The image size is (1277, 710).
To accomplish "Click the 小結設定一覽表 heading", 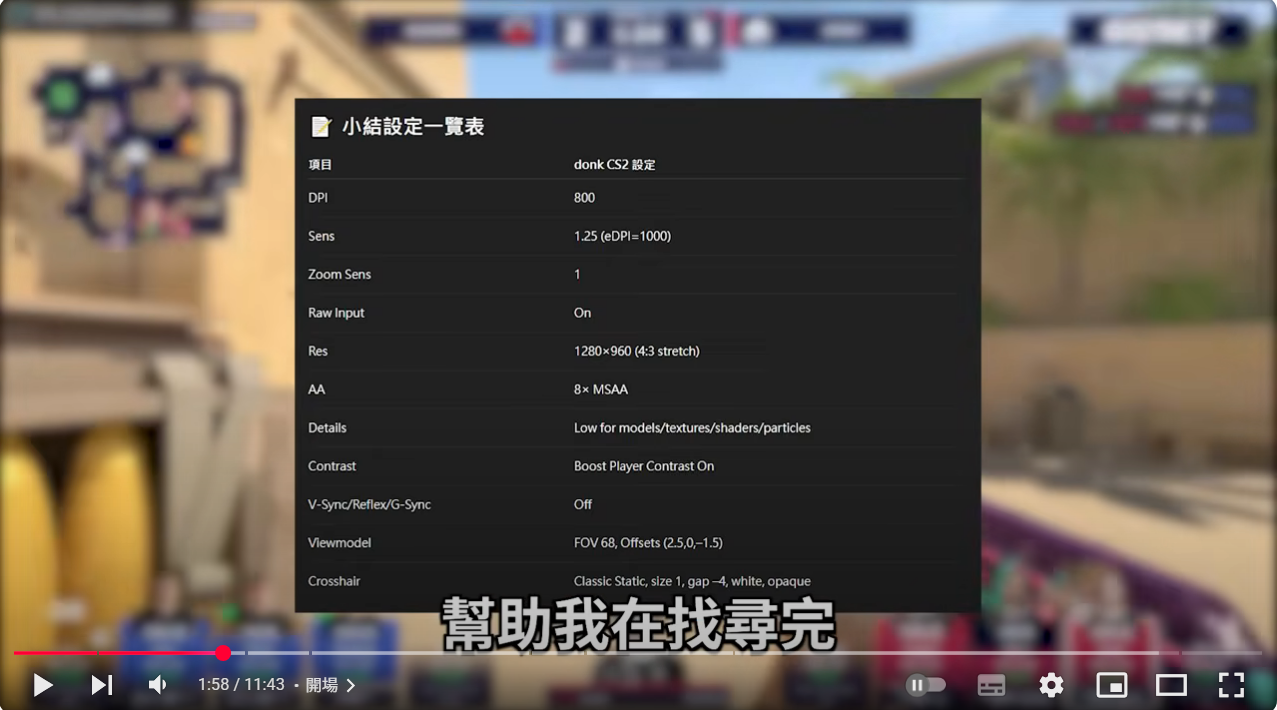I will click(x=413, y=127).
